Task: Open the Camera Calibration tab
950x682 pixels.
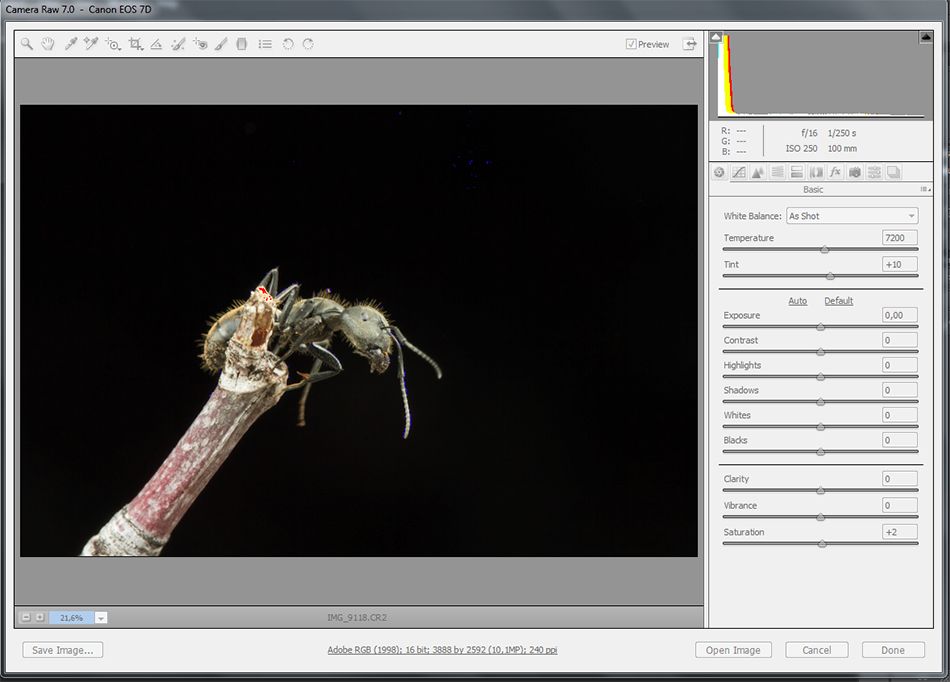Action: 855,172
